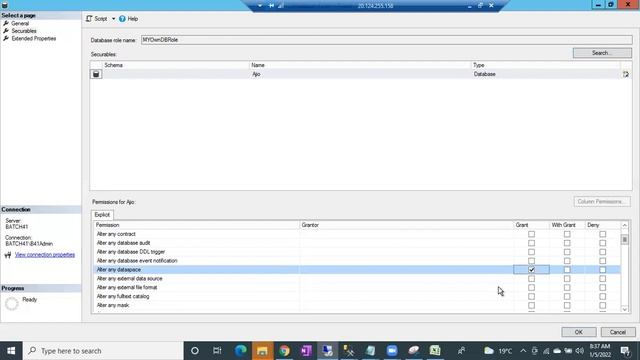Open weather 19°C widget
640x360 pixels.
[498, 351]
